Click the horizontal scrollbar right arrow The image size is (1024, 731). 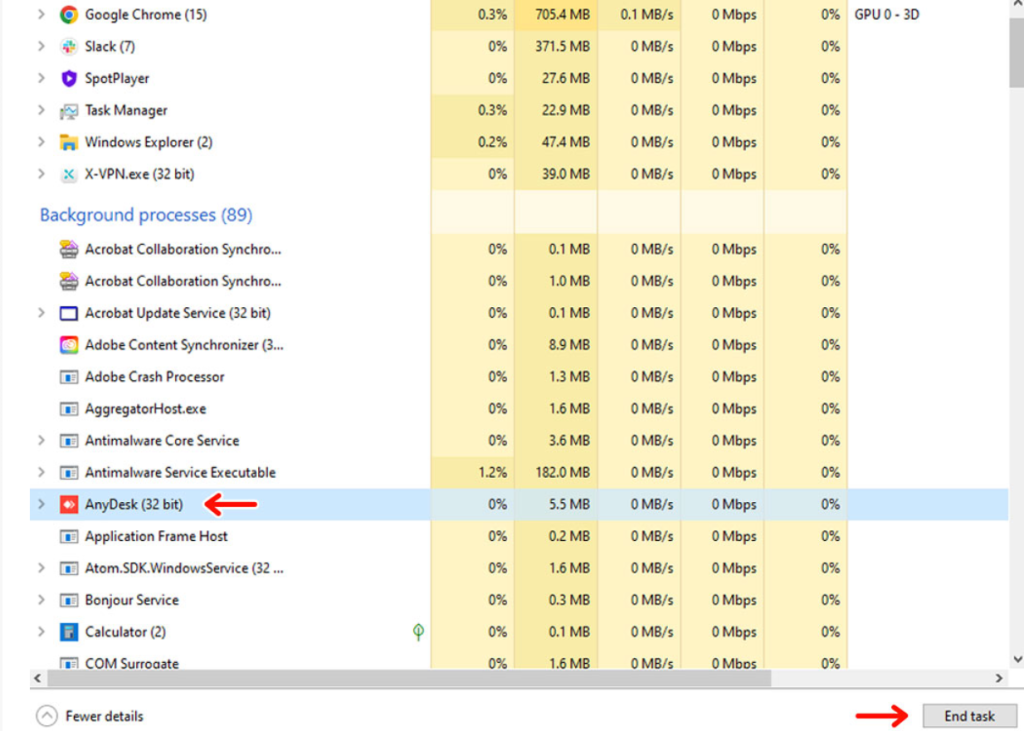pos(999,679)
